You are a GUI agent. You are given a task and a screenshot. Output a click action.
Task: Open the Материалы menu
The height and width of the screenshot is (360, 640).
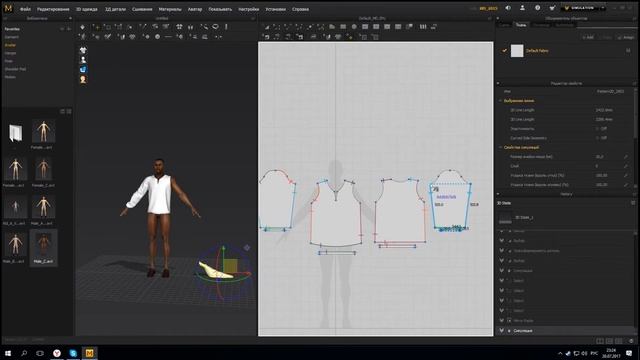(170, 9)
